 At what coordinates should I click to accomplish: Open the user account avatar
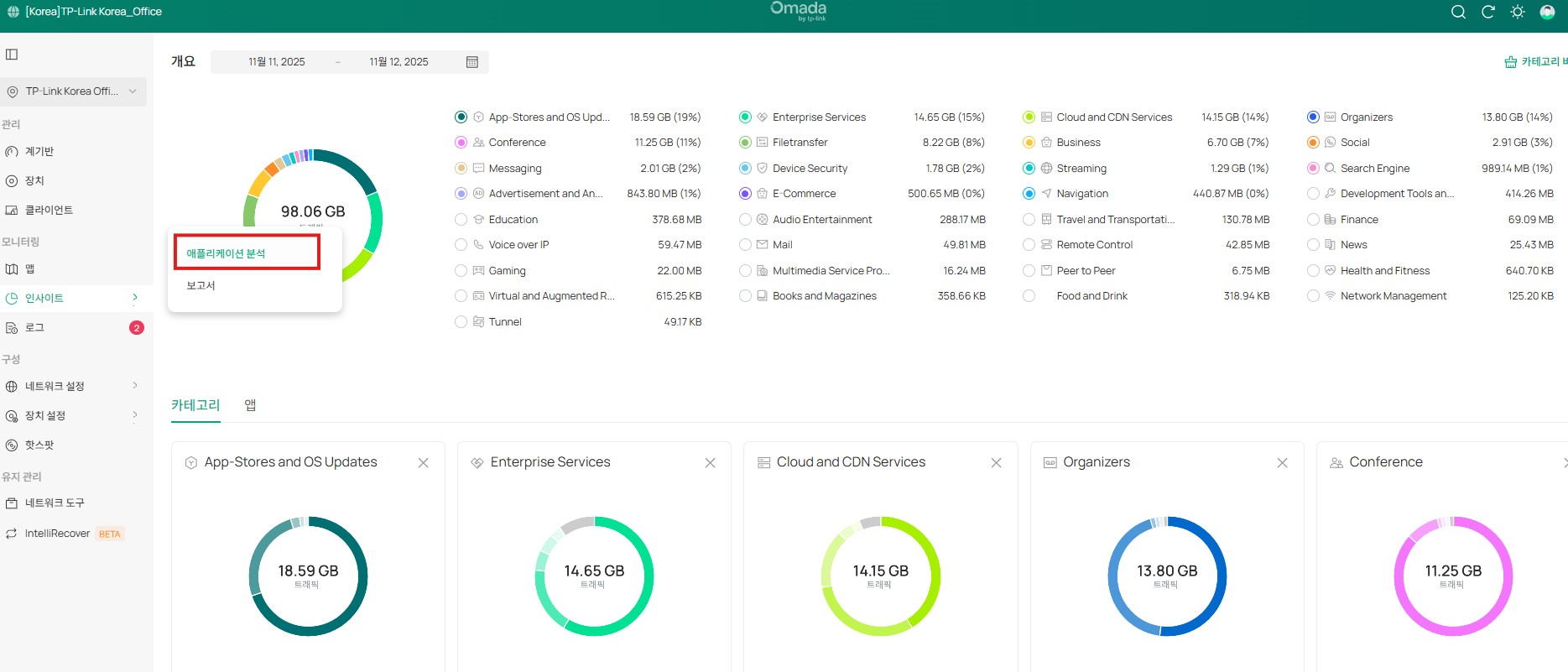click(1548, 12)
